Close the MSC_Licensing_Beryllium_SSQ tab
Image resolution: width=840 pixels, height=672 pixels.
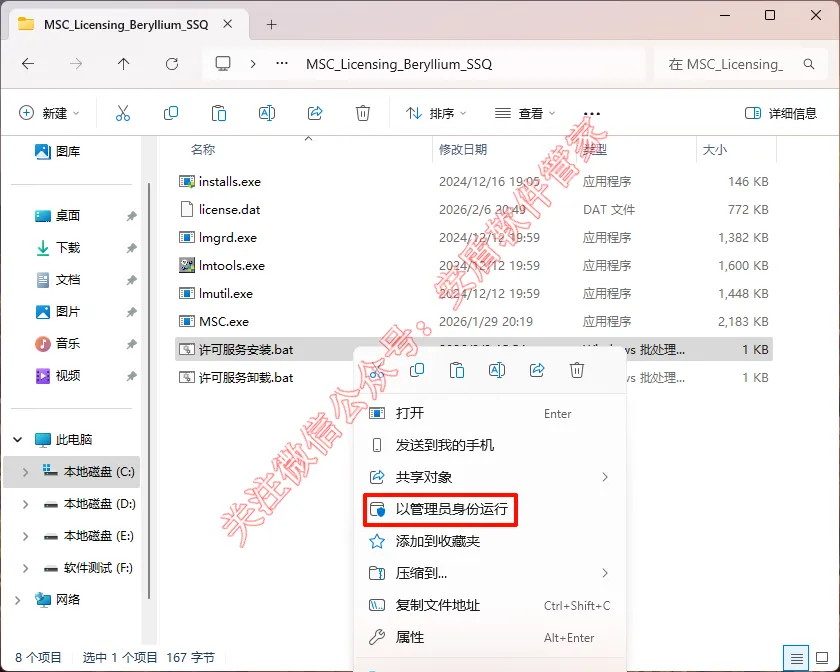pyautogui.click(x=228, y=24)
